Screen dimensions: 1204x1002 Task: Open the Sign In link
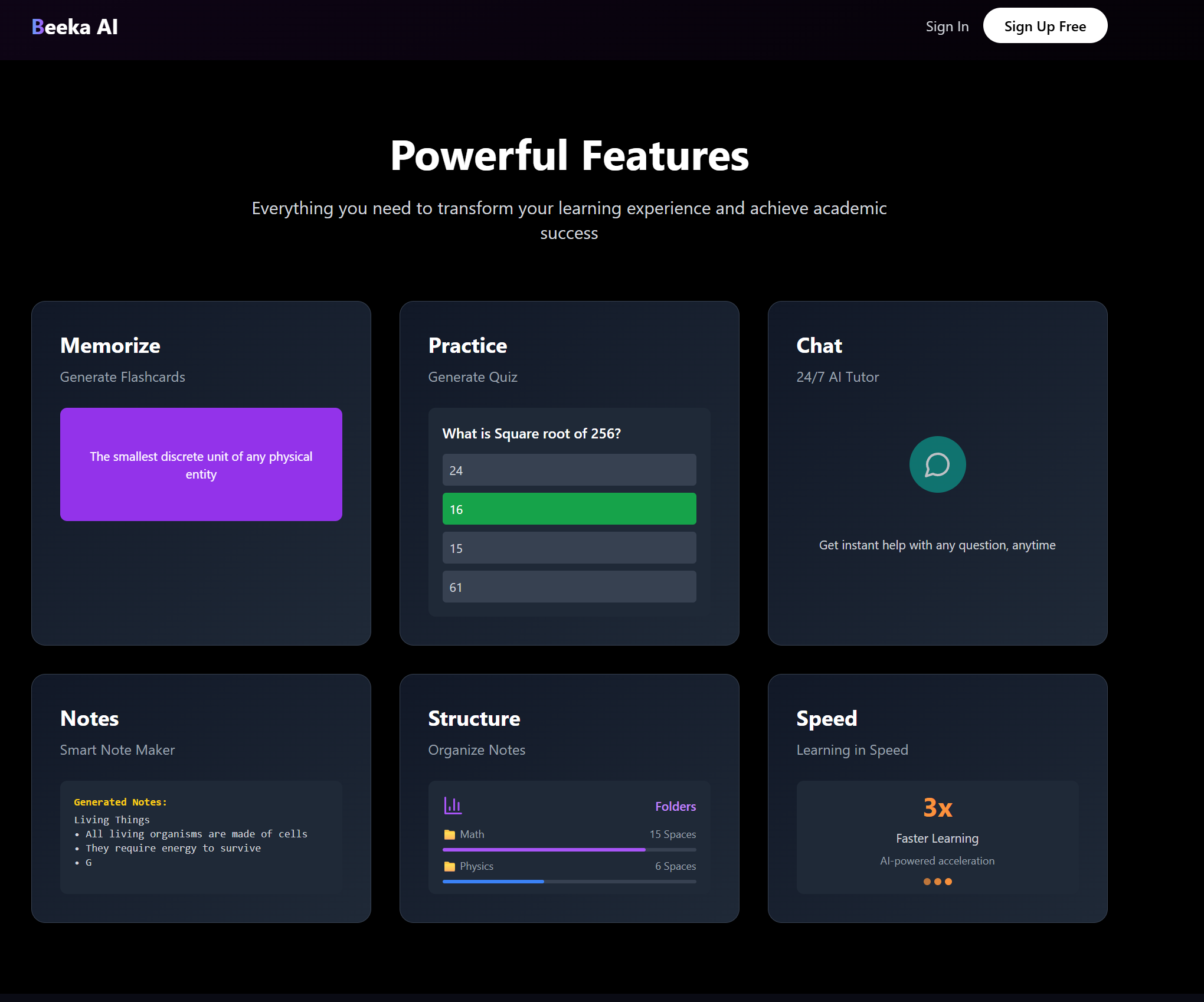[x=947, y=27]
